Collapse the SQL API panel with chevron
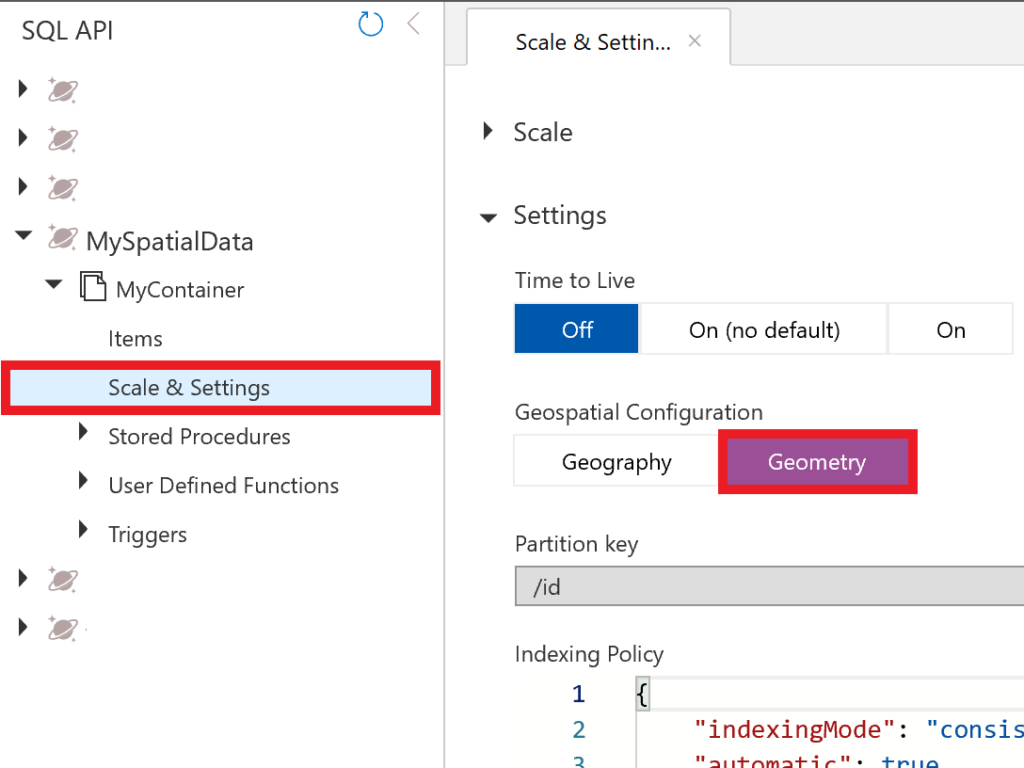Viewport: 1024px width, 768px height. click(x=413, y=25)
